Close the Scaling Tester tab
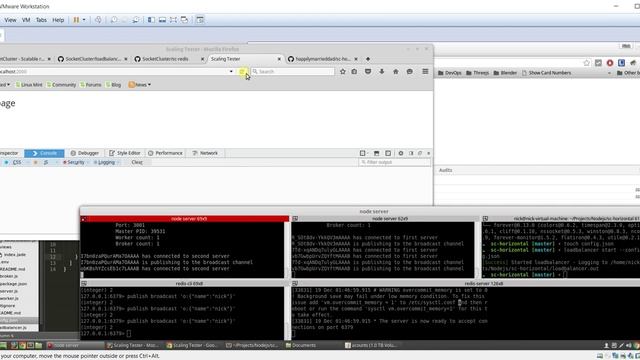The height and width of the screenshot is (360, 640). [x=279, y=59]
